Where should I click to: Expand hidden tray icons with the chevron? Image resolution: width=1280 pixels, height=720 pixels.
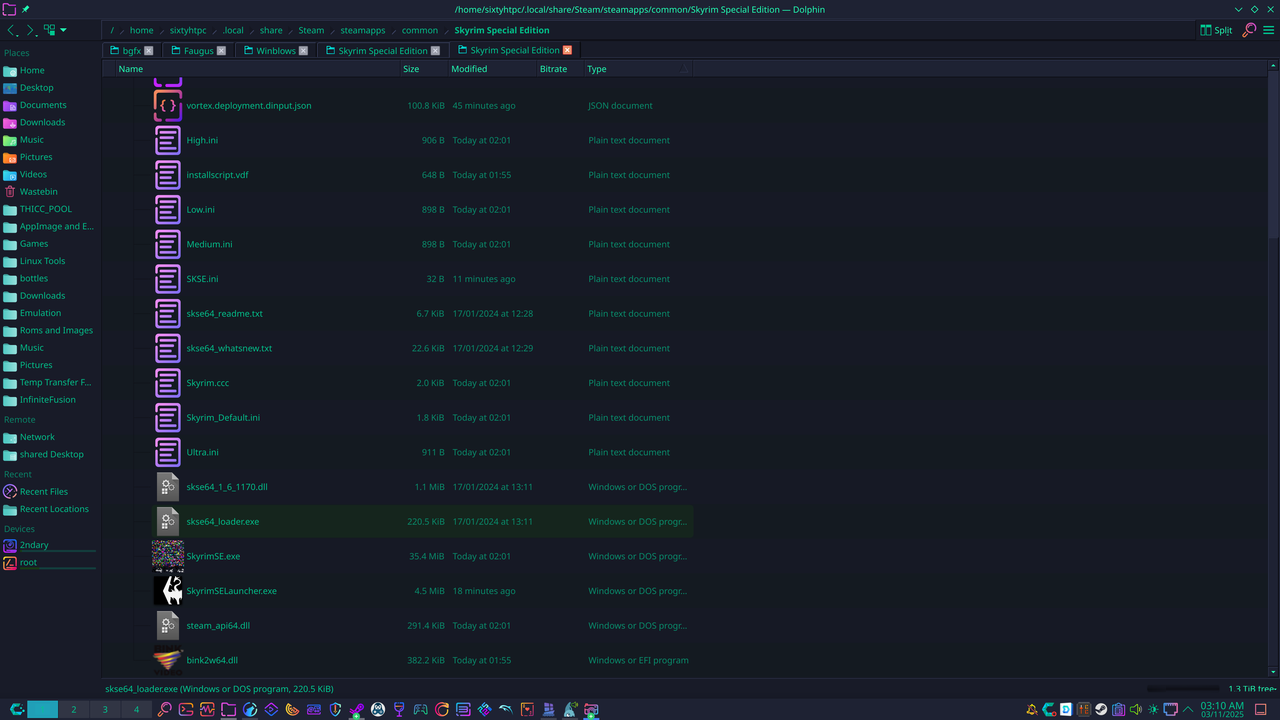1187,710
